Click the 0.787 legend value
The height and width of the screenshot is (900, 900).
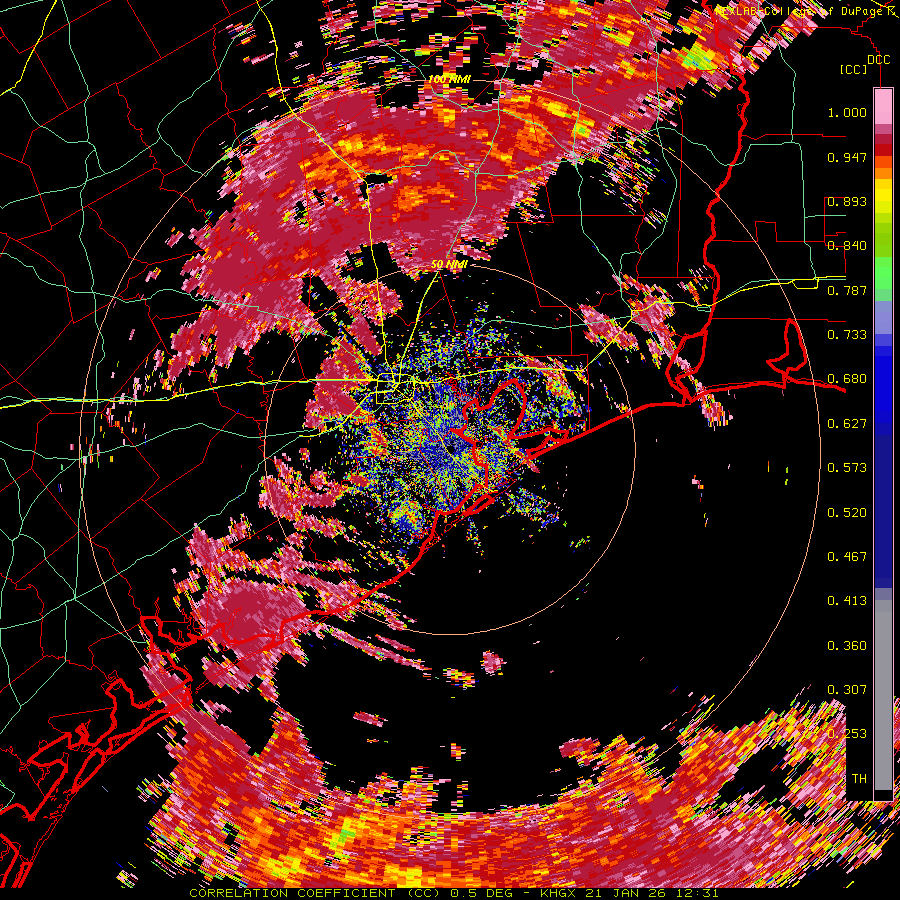pyautogui.click(x=847, y=290)
